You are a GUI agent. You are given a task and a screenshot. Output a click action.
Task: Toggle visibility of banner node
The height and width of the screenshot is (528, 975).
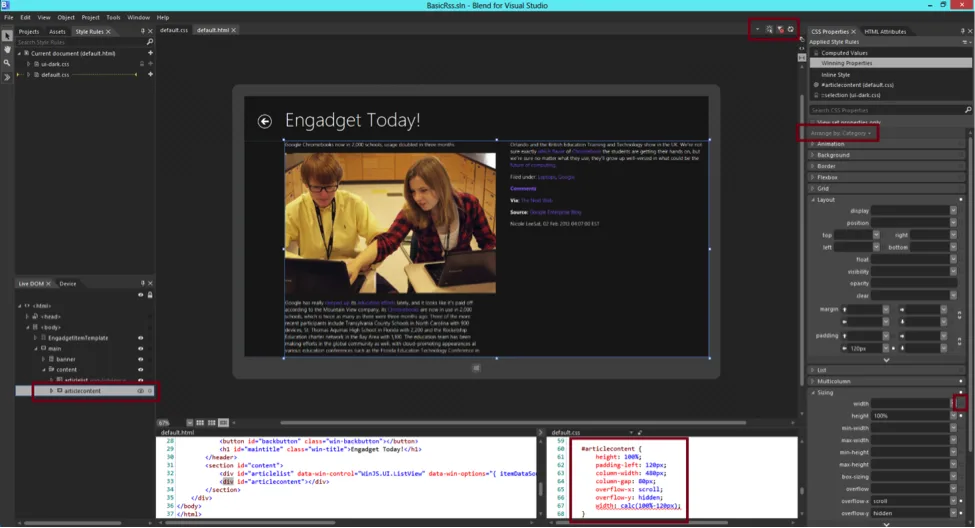click(x=141, y=359)
